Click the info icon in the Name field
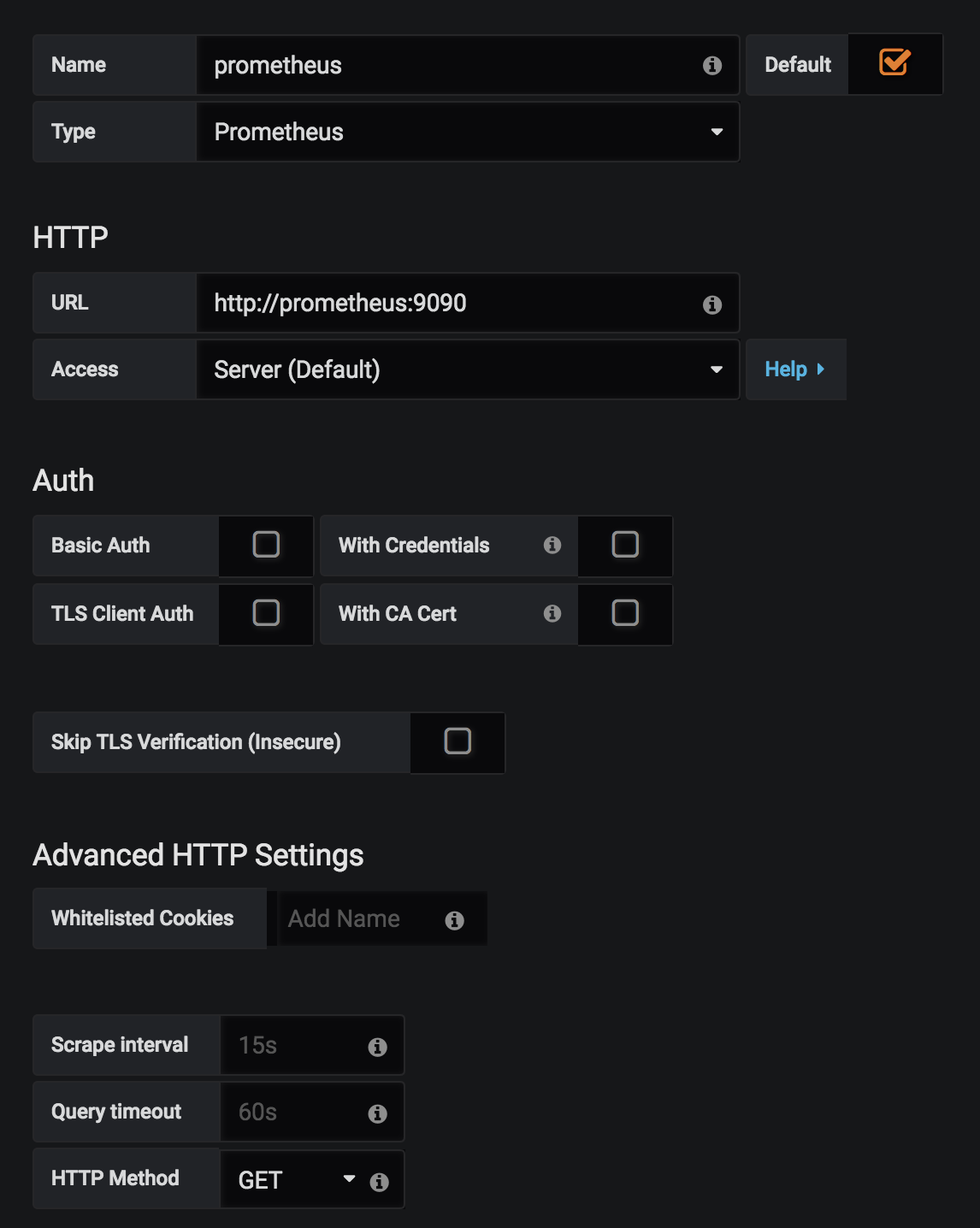This screenshot has height=1228, width=980. pyautogui.click(x=712, y=66)
